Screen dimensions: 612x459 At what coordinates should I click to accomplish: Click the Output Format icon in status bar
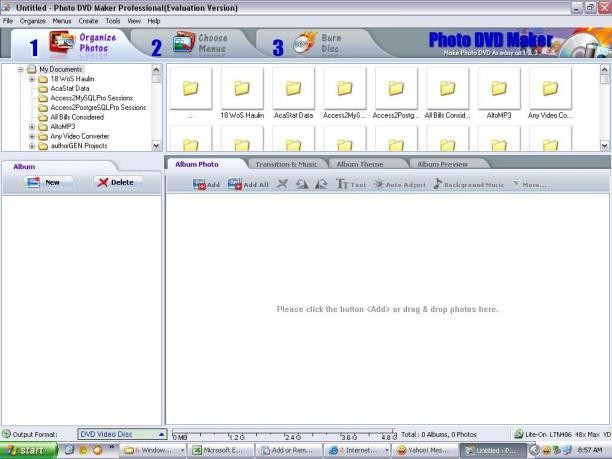[x=6, y=434]
